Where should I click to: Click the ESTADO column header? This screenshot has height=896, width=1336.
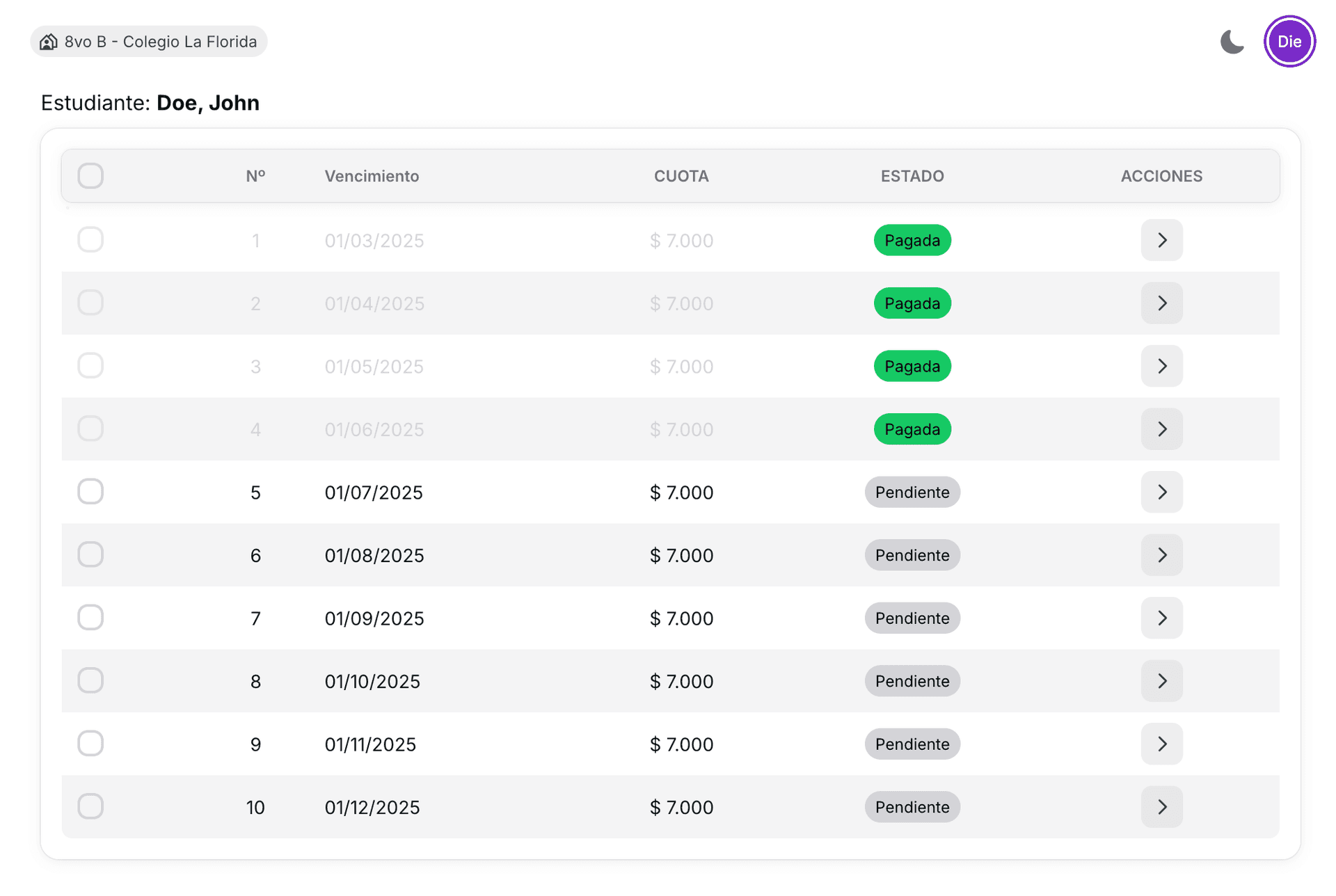912,176
